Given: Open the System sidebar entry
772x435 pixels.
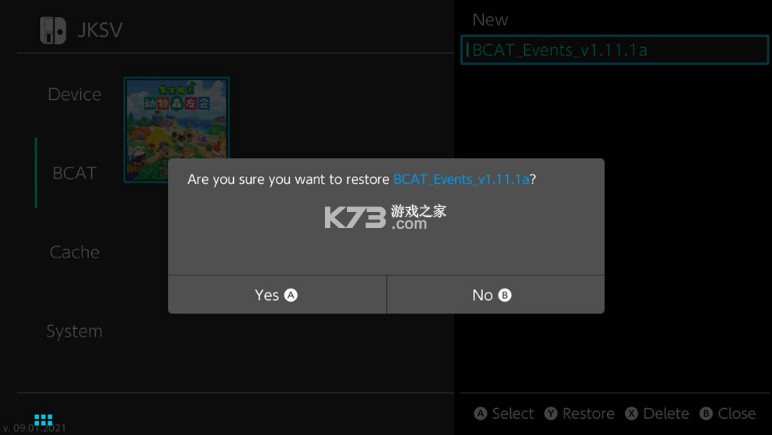Looking at the screenshot, I should point(74,331).
